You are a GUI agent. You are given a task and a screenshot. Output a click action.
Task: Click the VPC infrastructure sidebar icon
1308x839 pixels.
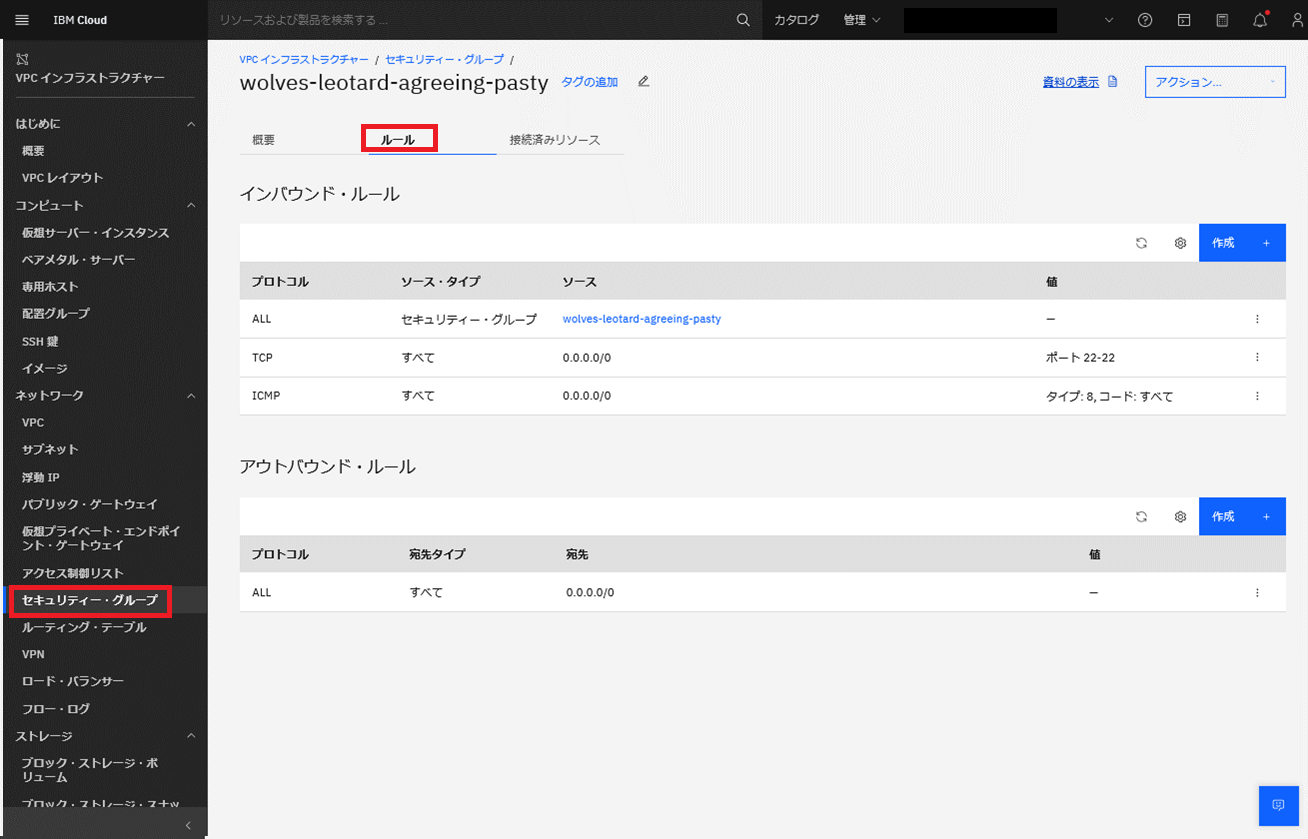point(22,59)
